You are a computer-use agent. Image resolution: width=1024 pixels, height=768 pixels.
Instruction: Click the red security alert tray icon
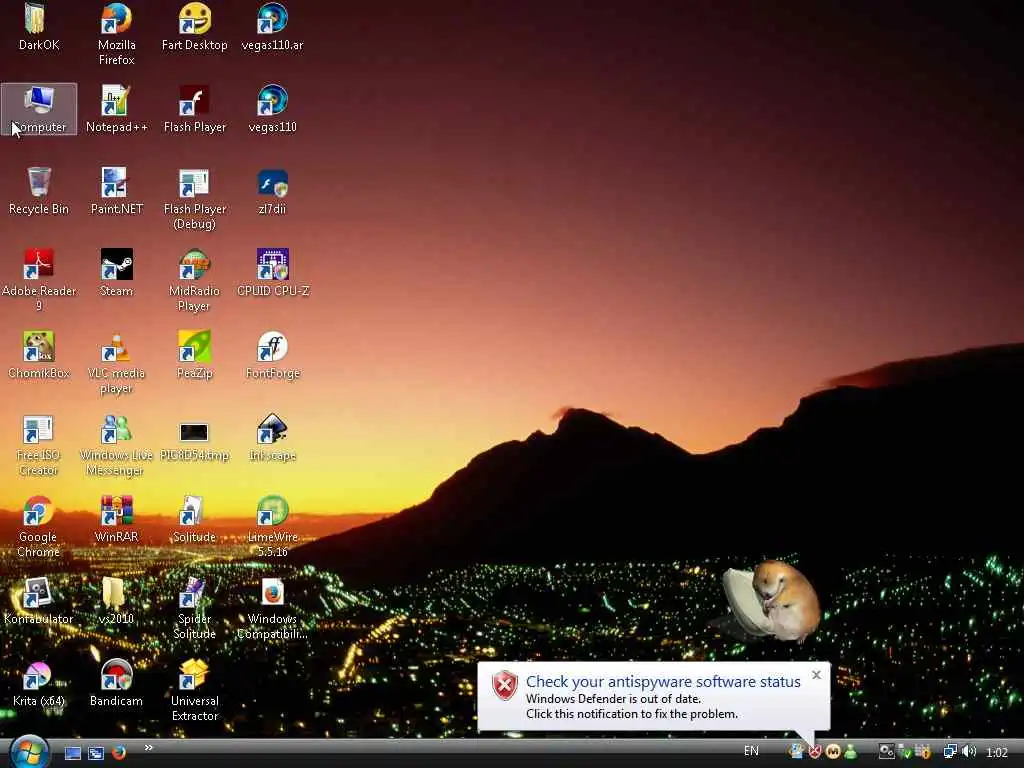tap(814, 752)
